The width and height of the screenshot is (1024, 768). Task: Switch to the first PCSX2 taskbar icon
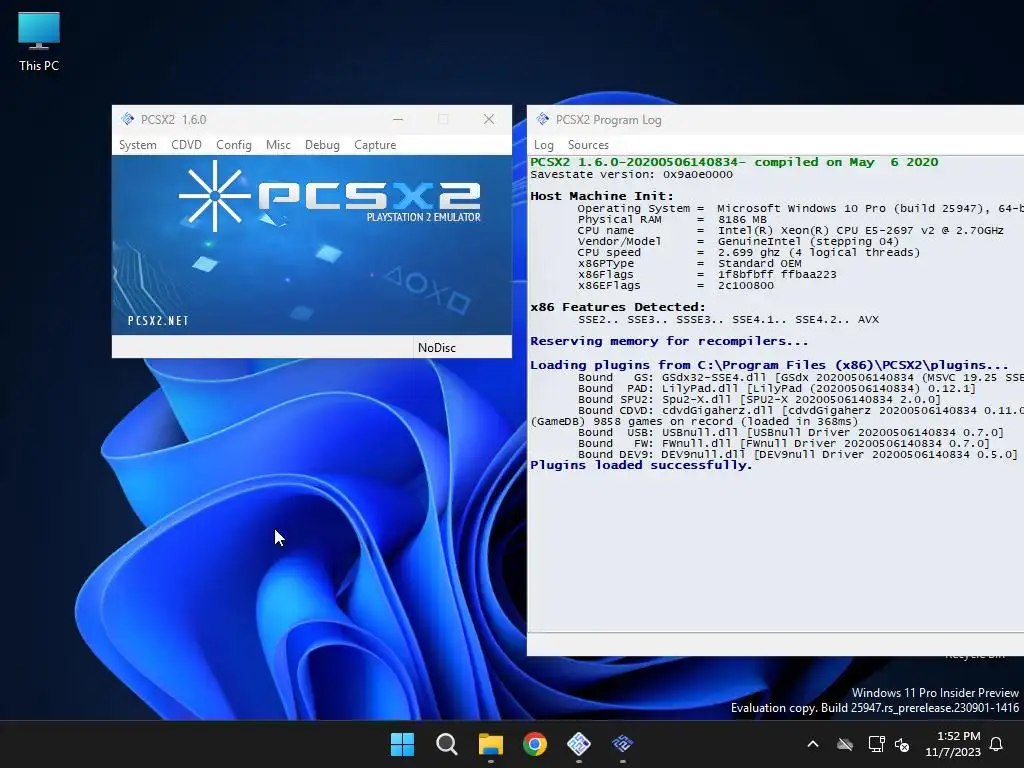pyautogui.click(x=579, y=744)
